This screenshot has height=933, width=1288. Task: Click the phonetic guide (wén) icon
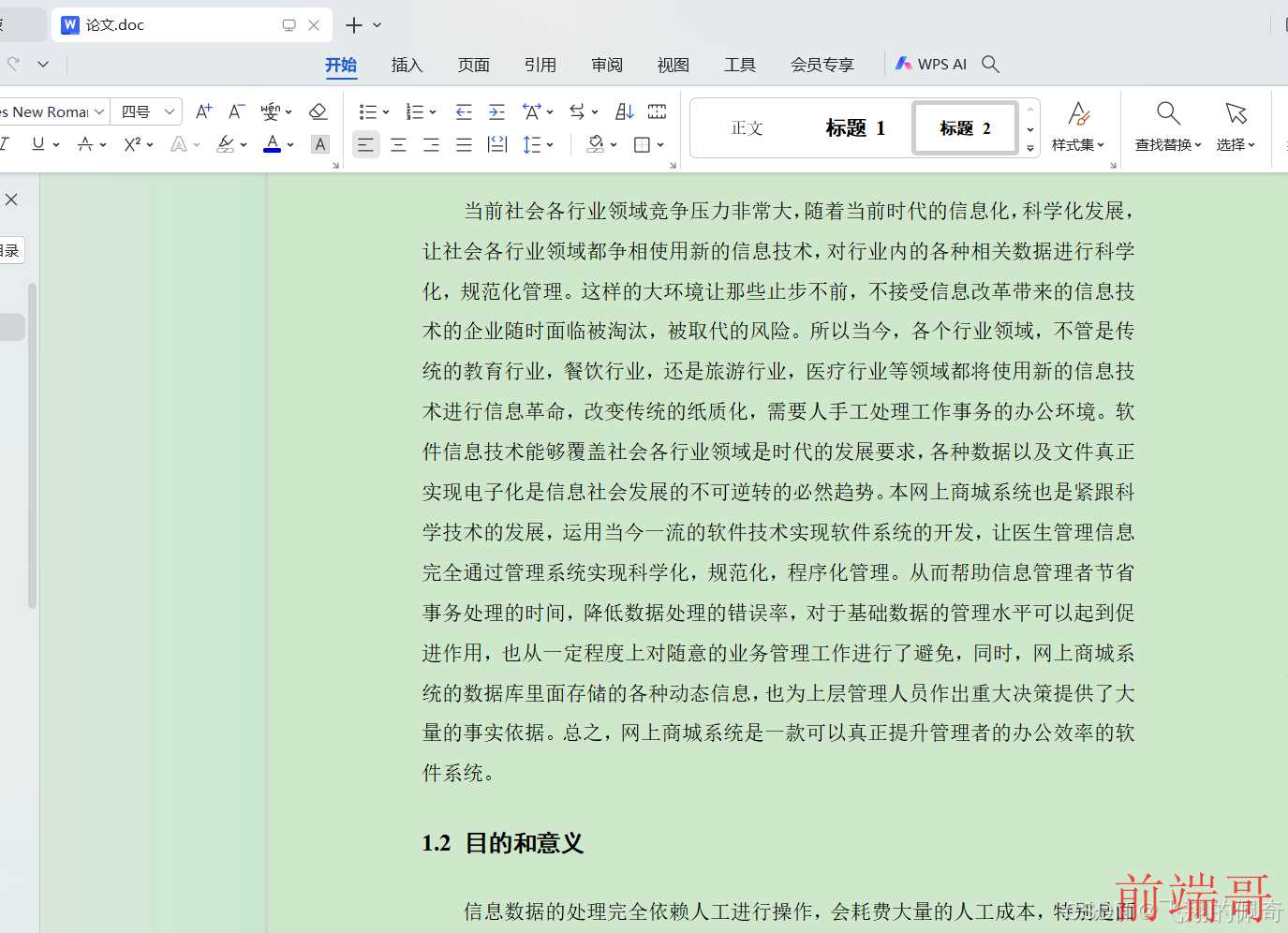[270, 111]
